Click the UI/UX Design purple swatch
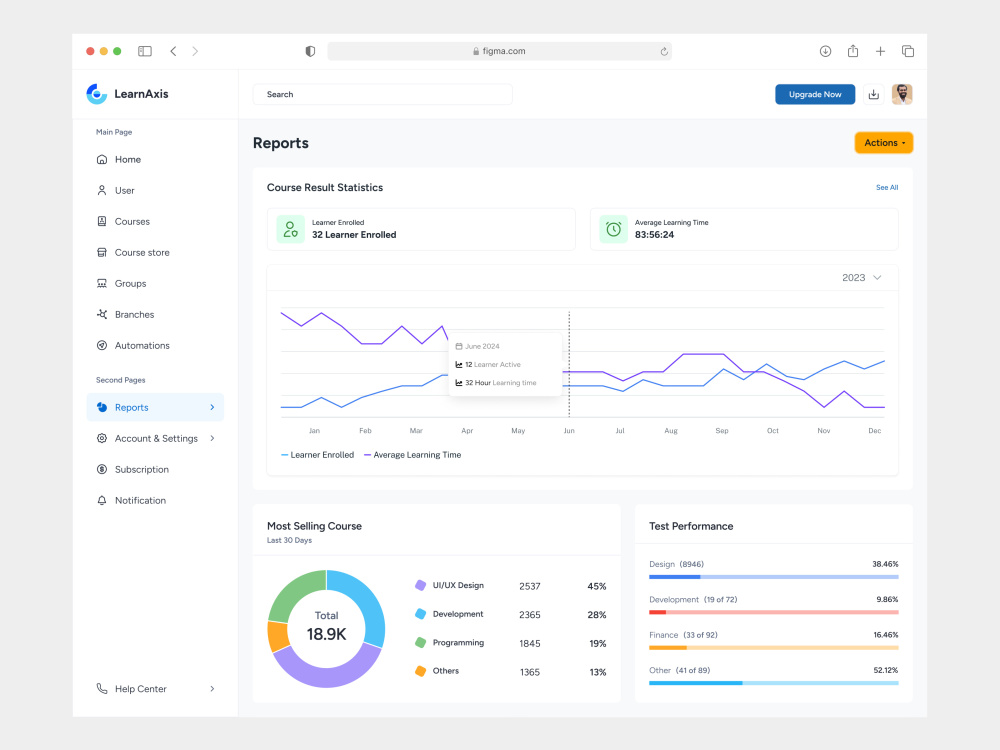1000x750 pixels. click(x=420, y=585)
